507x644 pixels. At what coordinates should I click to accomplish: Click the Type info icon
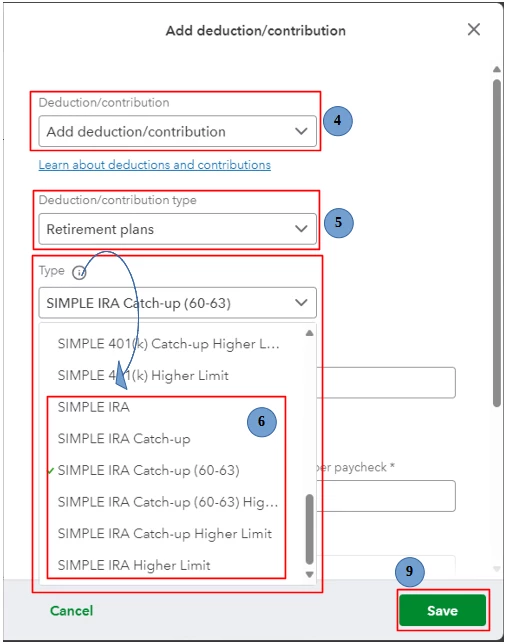79,272
